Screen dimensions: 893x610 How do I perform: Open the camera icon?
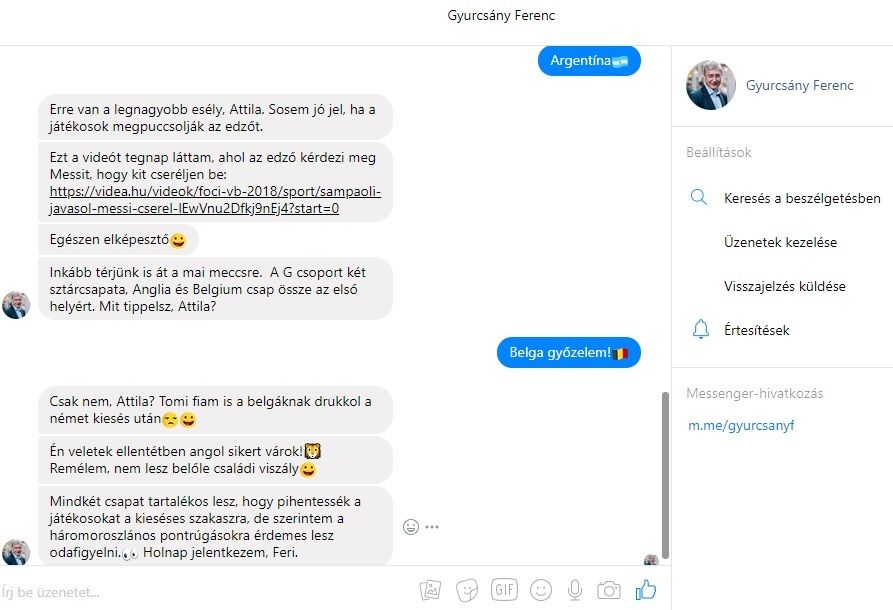pos(609,590)
